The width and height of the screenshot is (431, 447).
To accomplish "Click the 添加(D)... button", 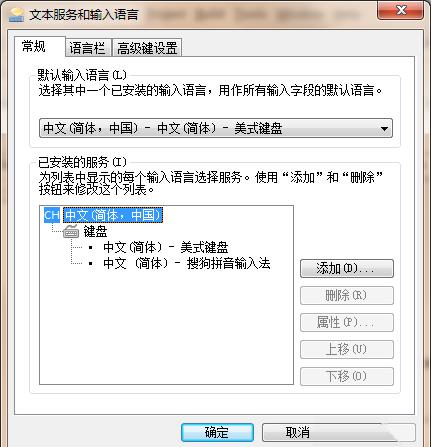I will pos(347,269).
